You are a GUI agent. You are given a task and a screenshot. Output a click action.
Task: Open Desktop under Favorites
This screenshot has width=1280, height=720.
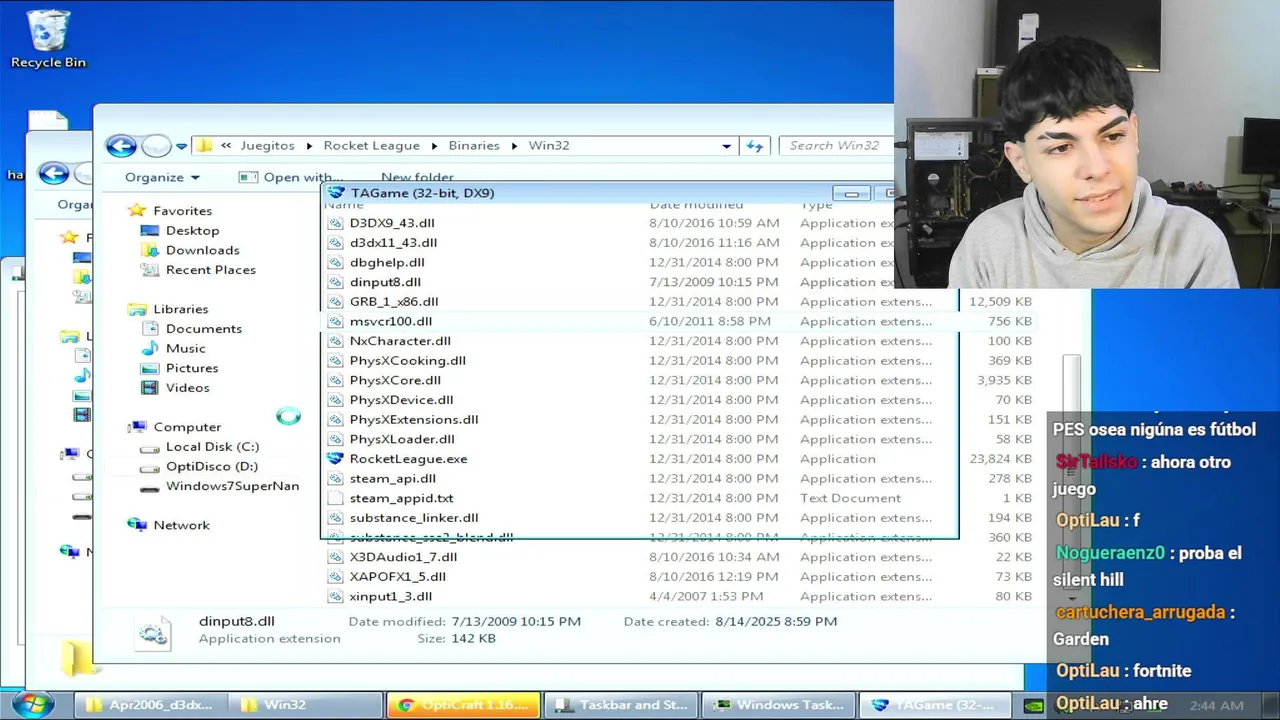pos(192,231)
